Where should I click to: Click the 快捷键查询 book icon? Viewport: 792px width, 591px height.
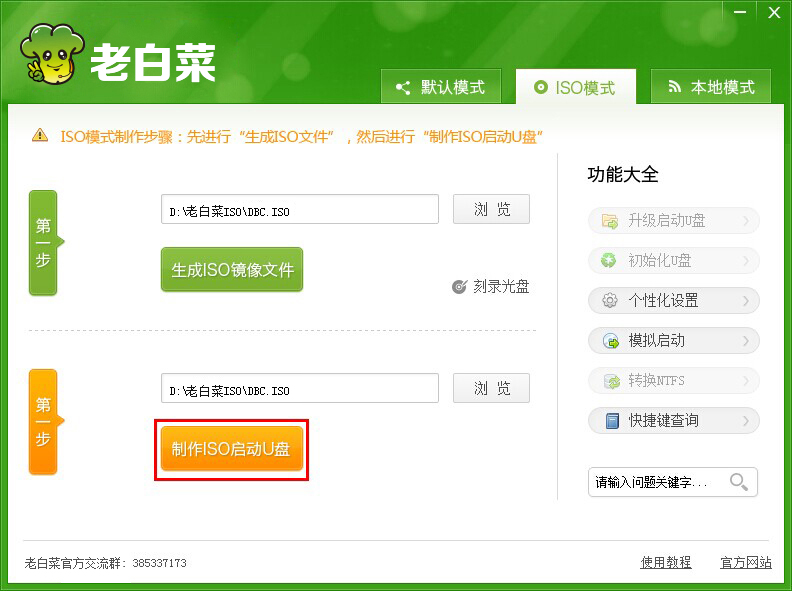612,421
